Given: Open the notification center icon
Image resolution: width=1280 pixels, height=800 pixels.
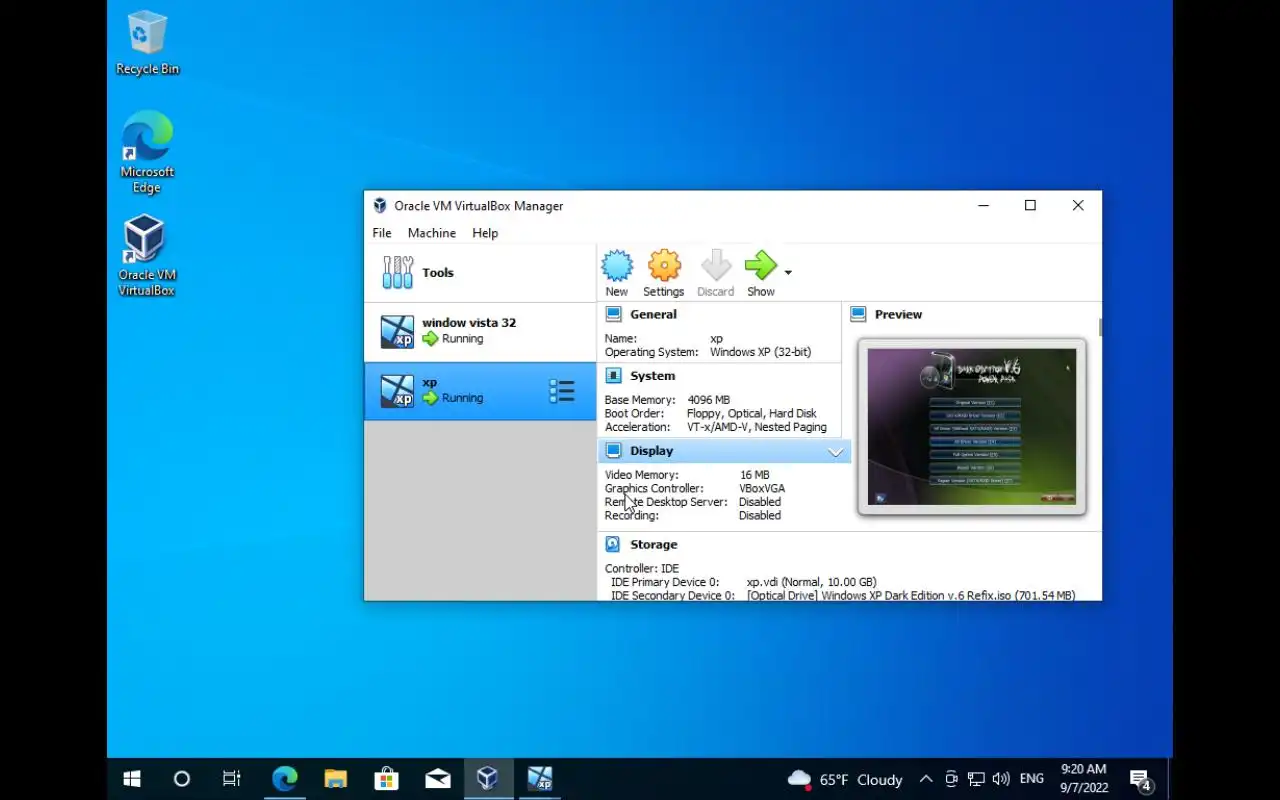Looking at the screenshot, I should click(1141, 779).
